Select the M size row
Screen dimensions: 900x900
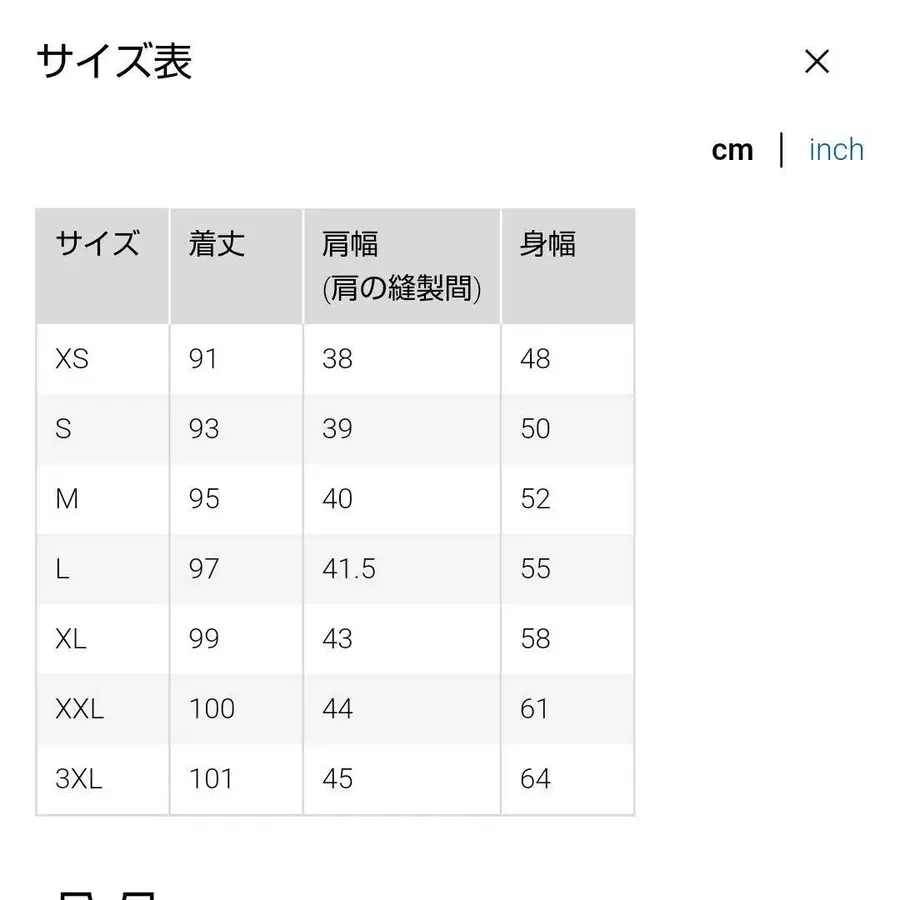tap(66, 499)
